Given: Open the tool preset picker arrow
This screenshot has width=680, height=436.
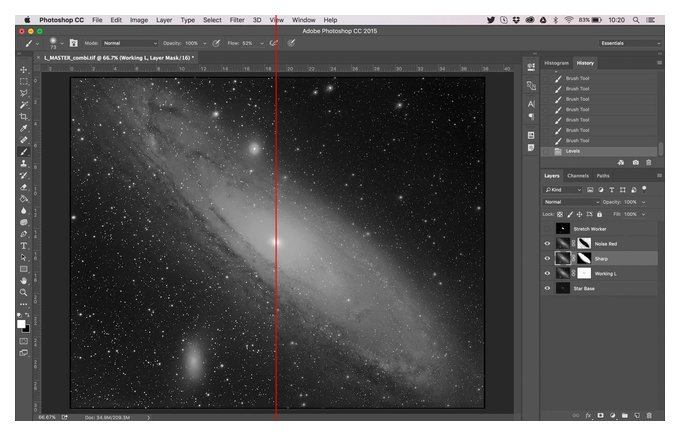Looking at the screenshot, I should coord(37,43).
